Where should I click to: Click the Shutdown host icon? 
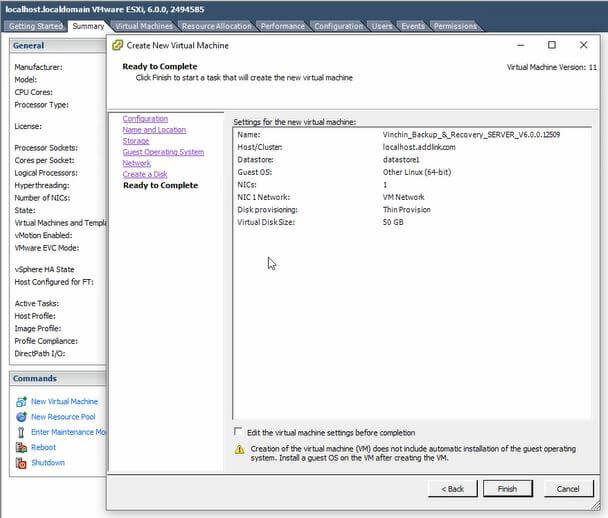pos(21,463)
